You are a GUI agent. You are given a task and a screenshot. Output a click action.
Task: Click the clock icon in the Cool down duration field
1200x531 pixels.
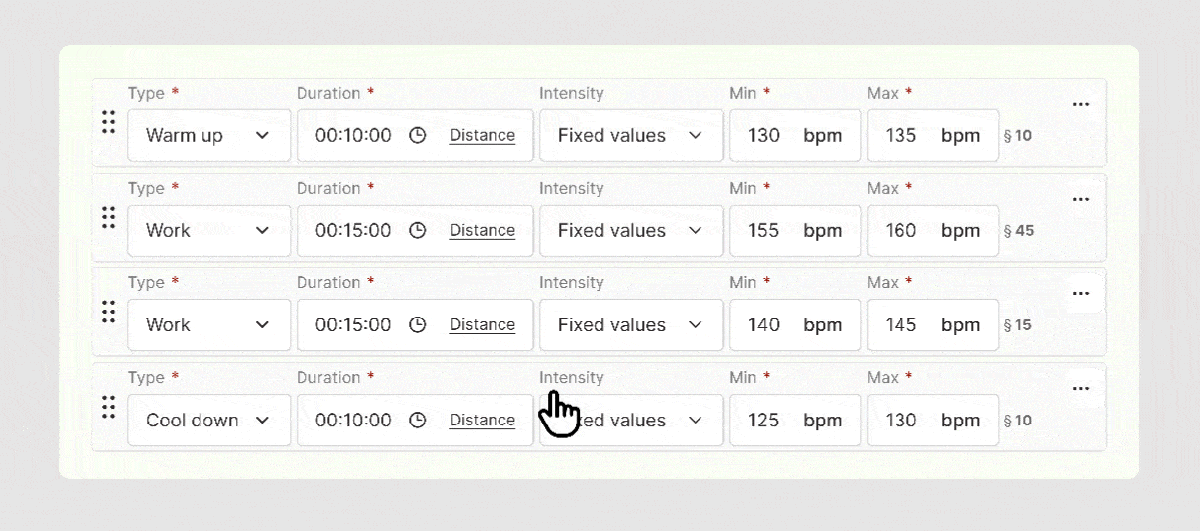point(418,420)
